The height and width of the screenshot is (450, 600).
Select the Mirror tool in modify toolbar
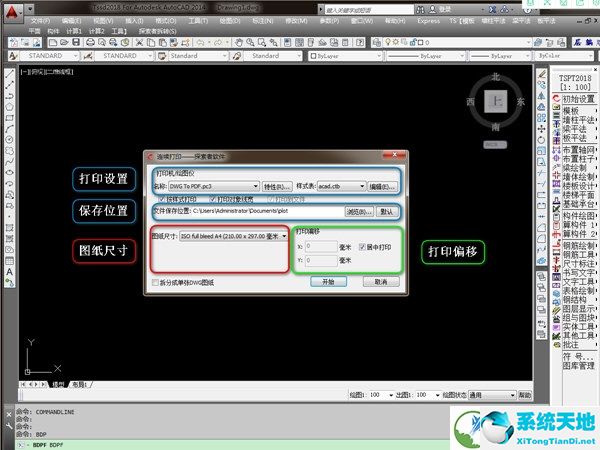pos(541,96)
